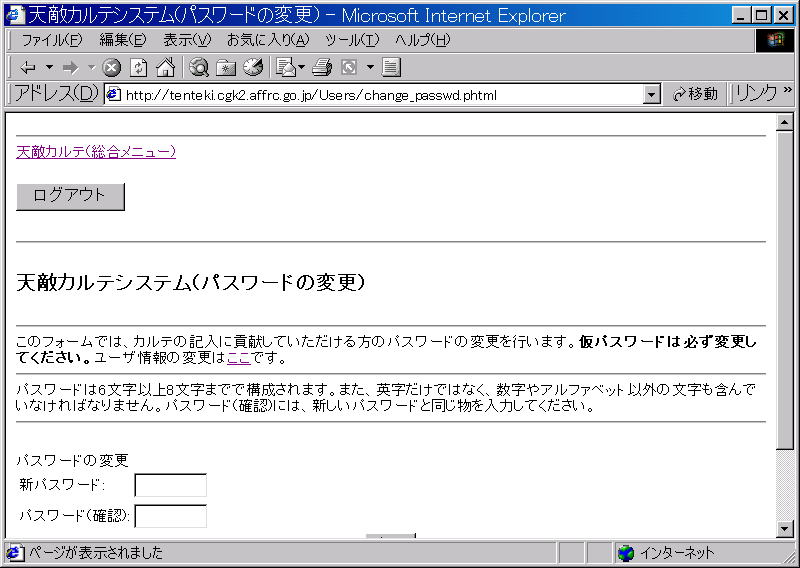Refresh the page with the toolbar icon
The height and width of the screenshot is (568, 800).
pos(138,68)
